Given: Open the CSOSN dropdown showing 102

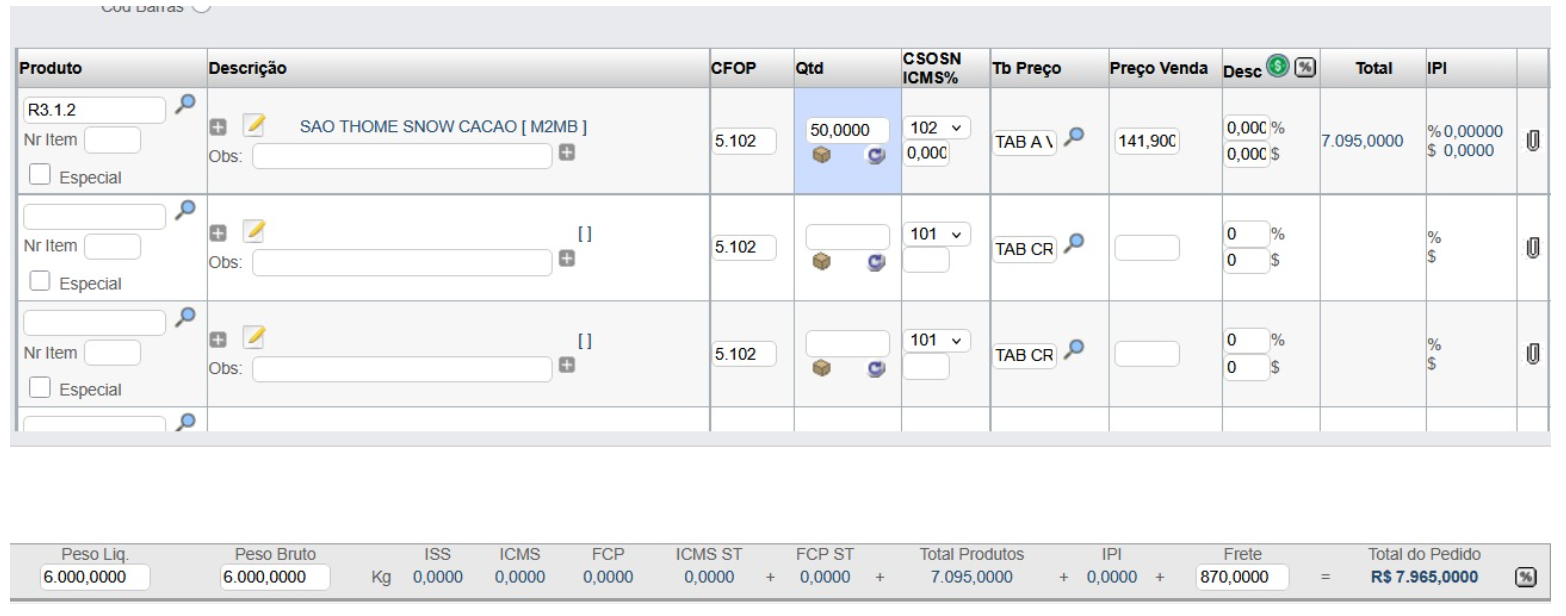Looking at the screenshot, I should (x=936, y=128).
